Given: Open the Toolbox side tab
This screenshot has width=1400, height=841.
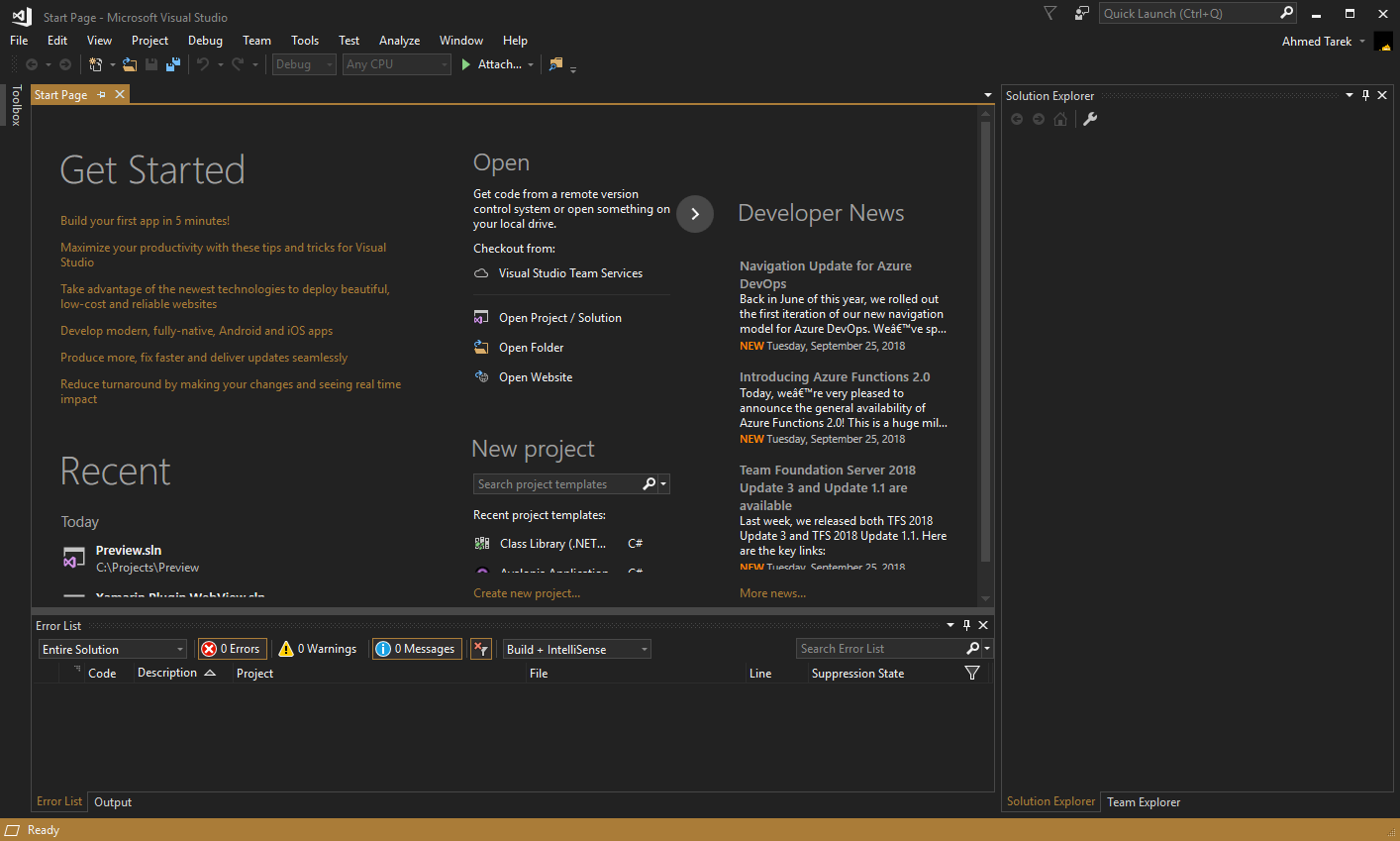Looking at the screenshot, I should [x=16, y=105].
